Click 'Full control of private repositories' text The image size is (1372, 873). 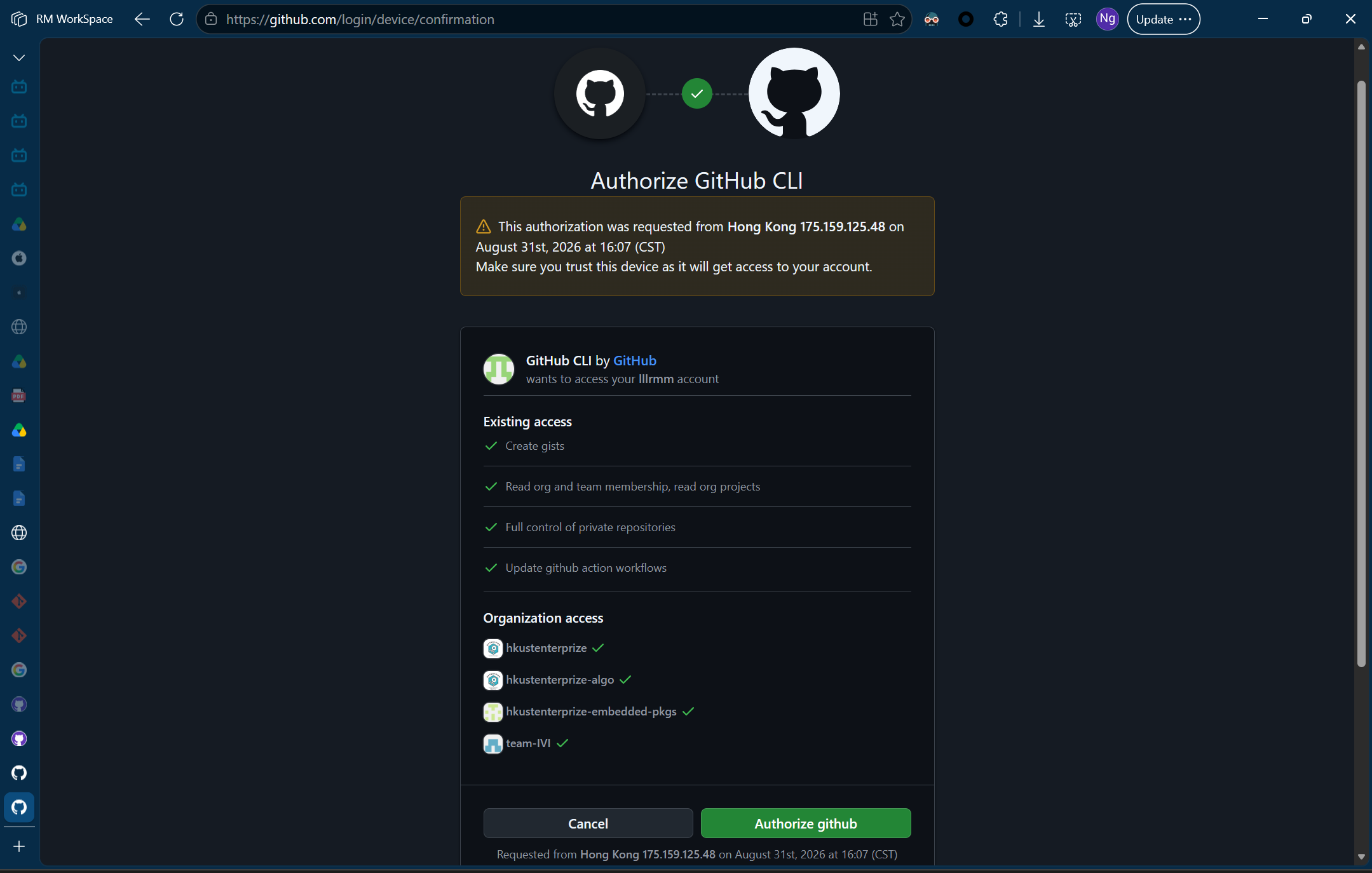coord(590,527)
